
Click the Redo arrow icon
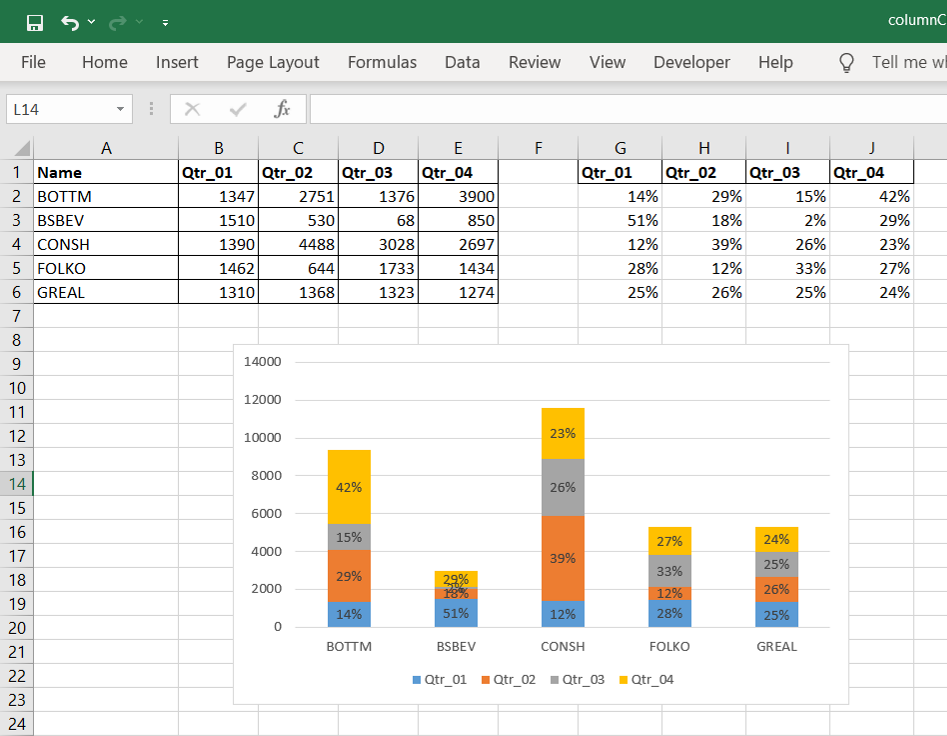point(119,22)
